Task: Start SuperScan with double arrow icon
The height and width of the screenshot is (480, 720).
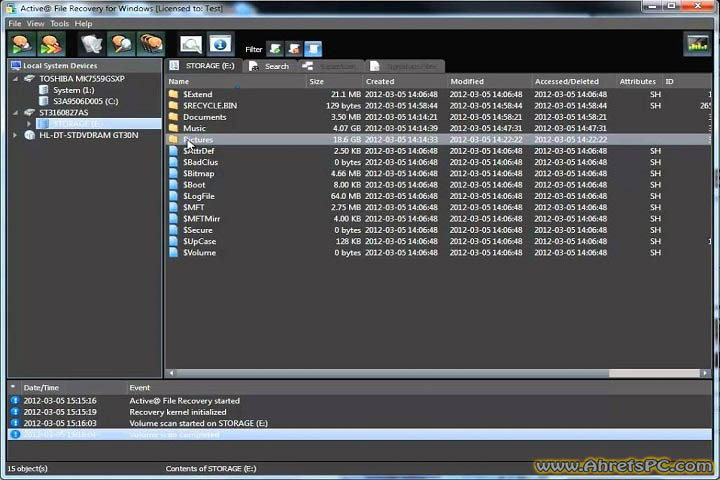Action: click(51, 45)
